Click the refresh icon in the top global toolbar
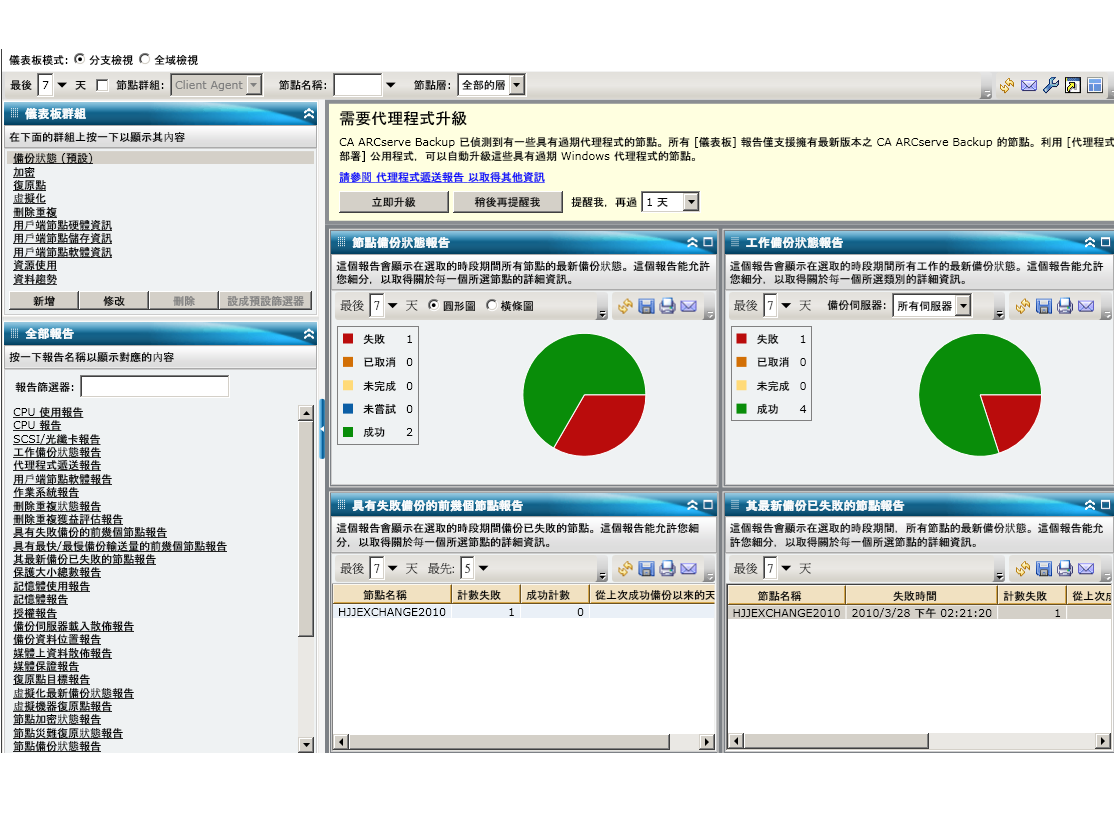 coord(1007,86)
